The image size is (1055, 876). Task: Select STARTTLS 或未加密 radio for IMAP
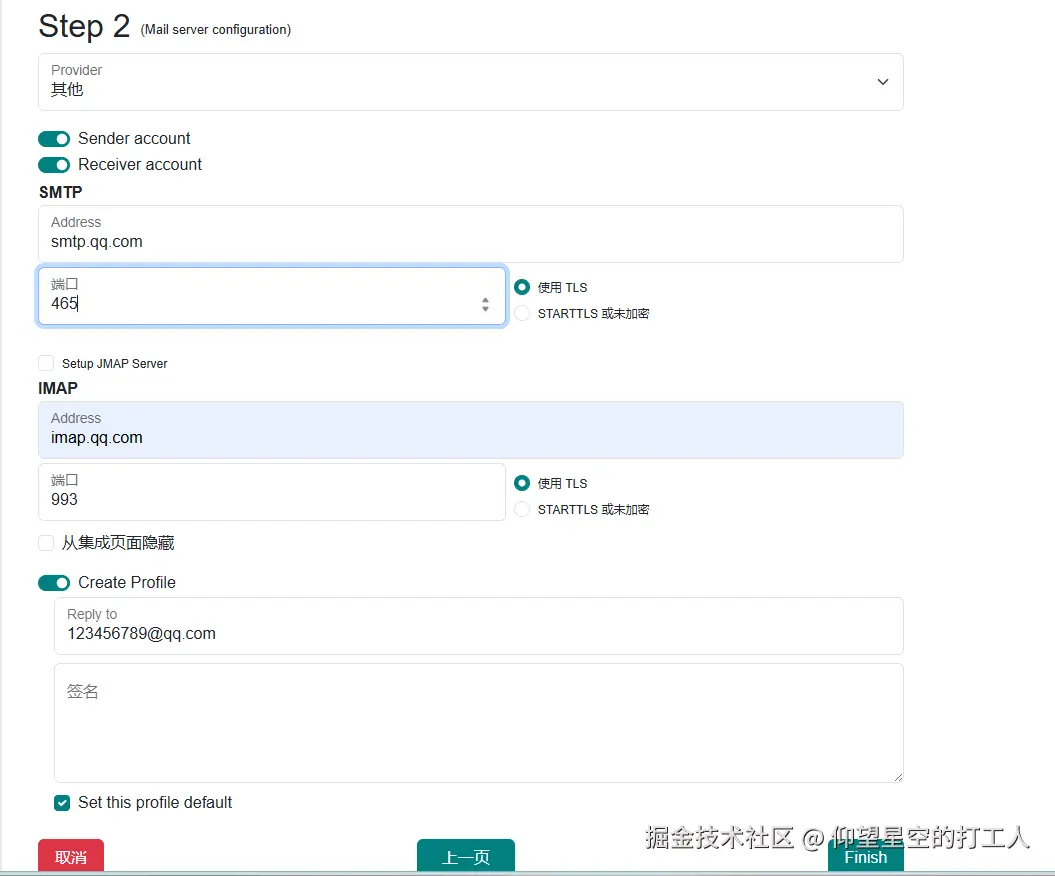point(521,509)
